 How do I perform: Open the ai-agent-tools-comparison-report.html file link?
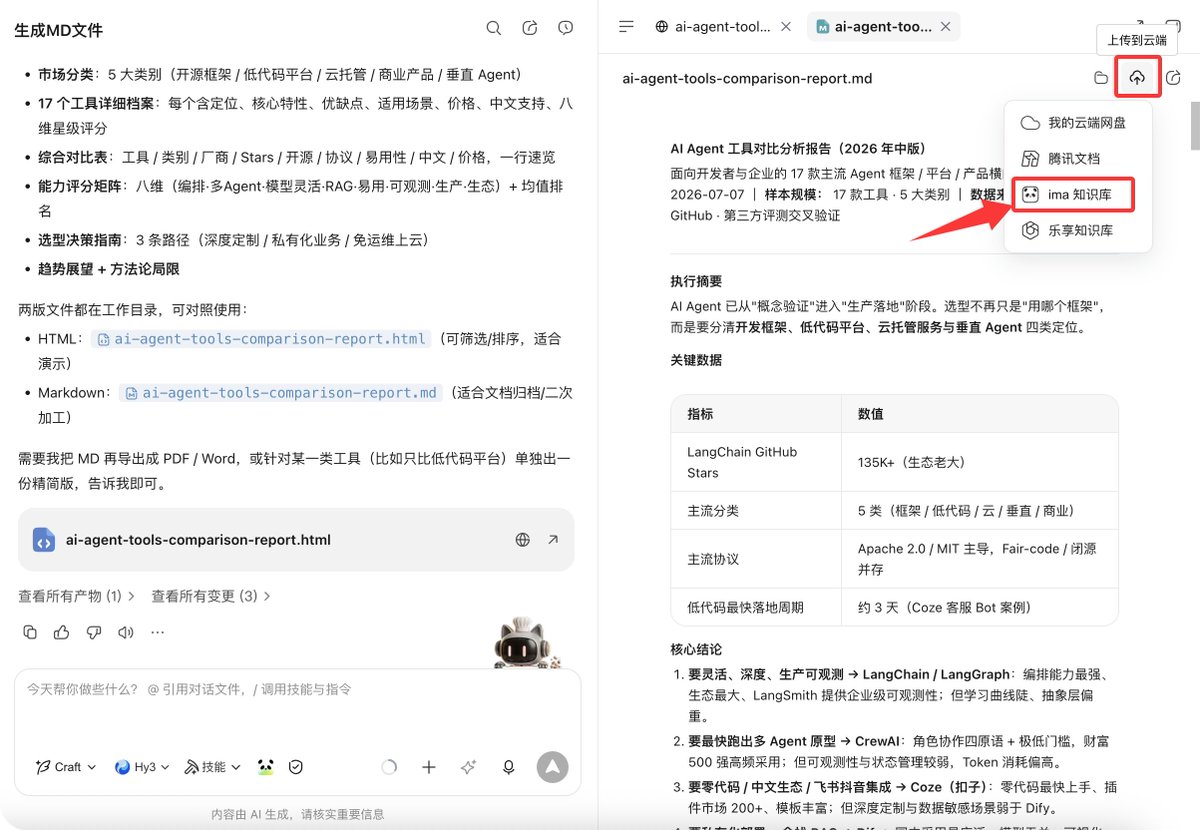click(262, 339)
